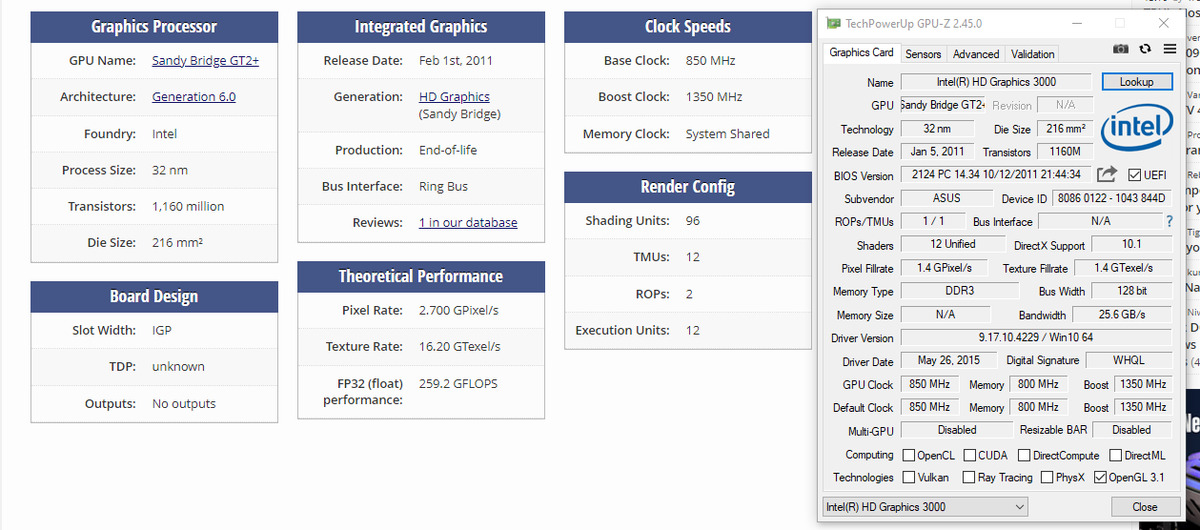Open the '1 in our database' reviews link
Screen dimensions: 1200x530
[x=468, y=223]
